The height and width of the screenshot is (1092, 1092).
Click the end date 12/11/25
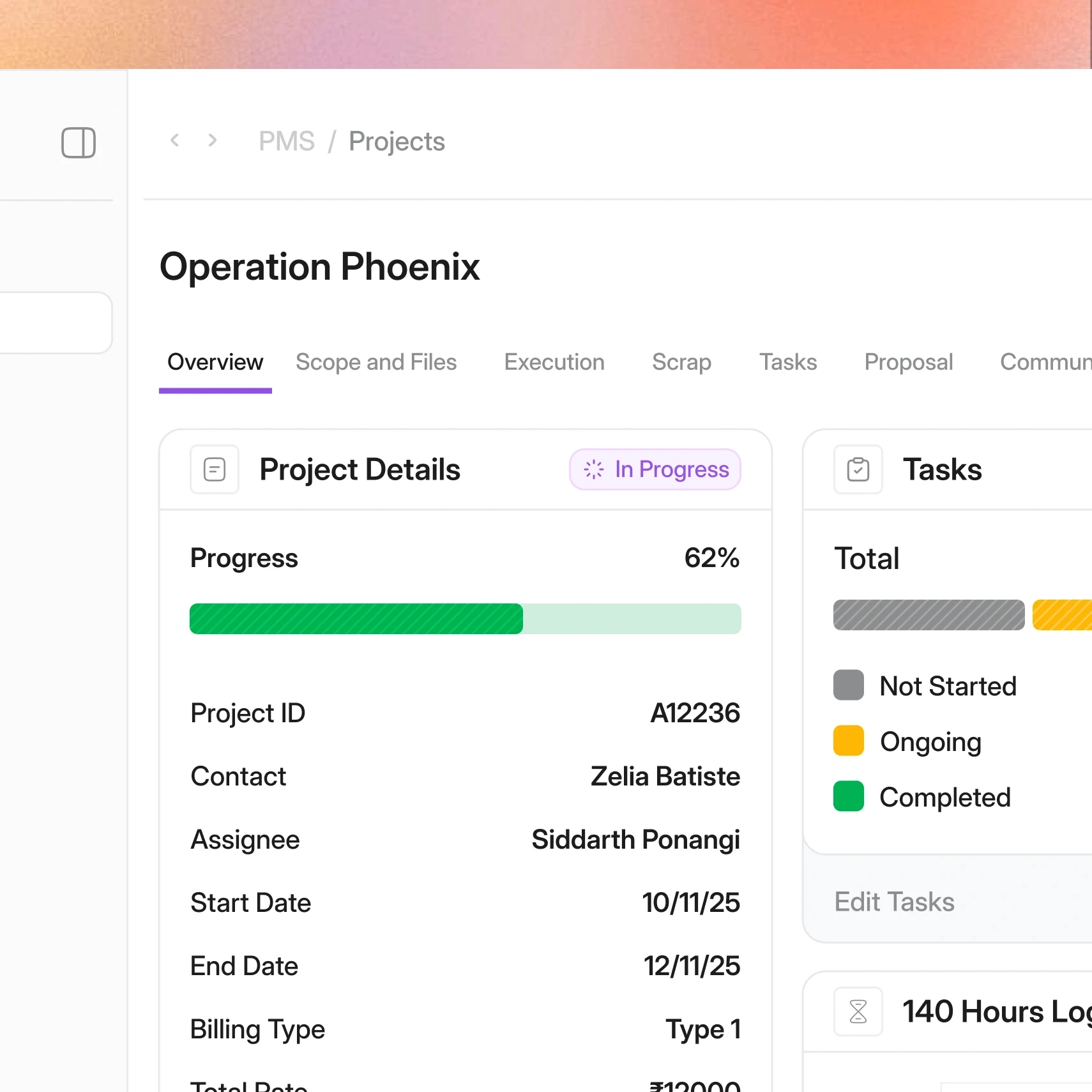[x=692, y=966]
